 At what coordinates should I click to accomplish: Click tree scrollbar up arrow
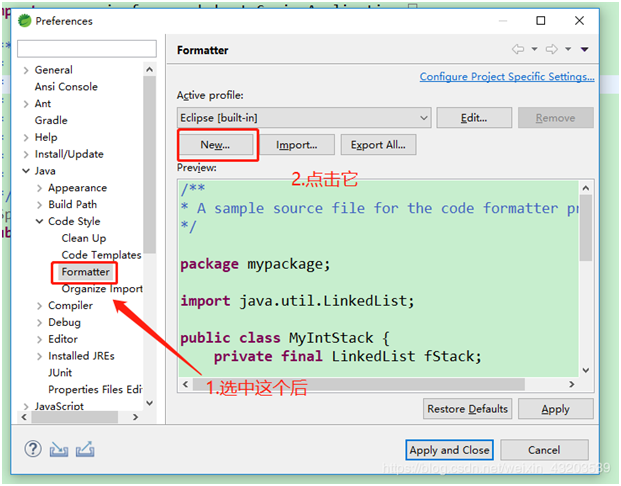(x=149, y=70)
